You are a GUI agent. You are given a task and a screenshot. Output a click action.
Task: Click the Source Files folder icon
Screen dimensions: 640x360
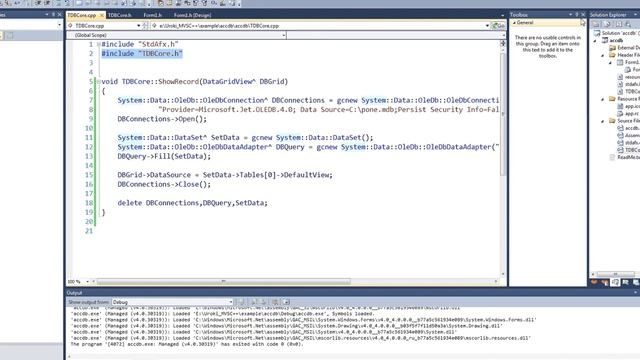(612, 121)
